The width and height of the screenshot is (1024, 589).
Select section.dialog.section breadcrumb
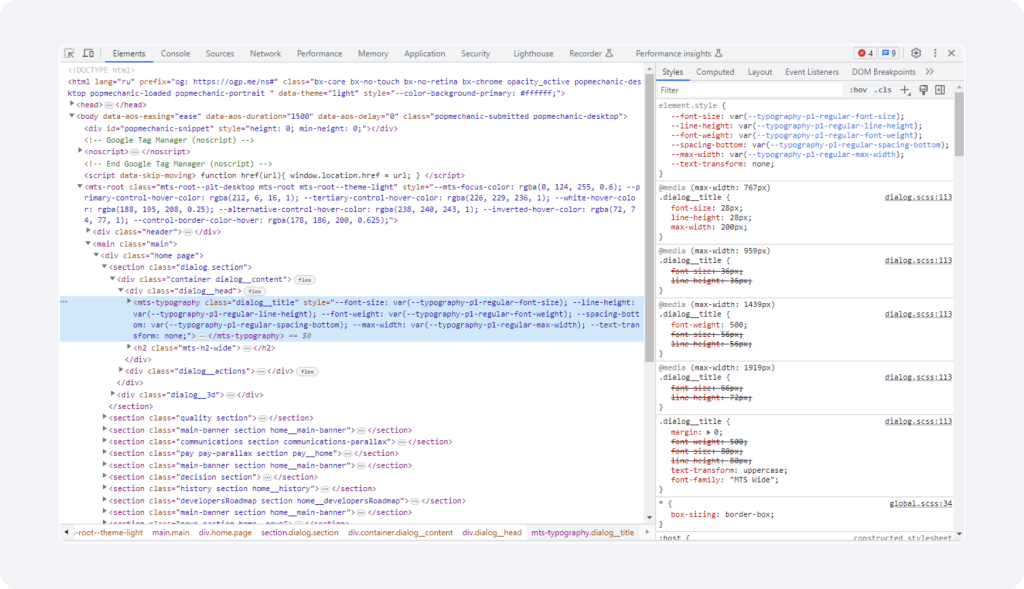pyautogui.click(x=300, y=533)
